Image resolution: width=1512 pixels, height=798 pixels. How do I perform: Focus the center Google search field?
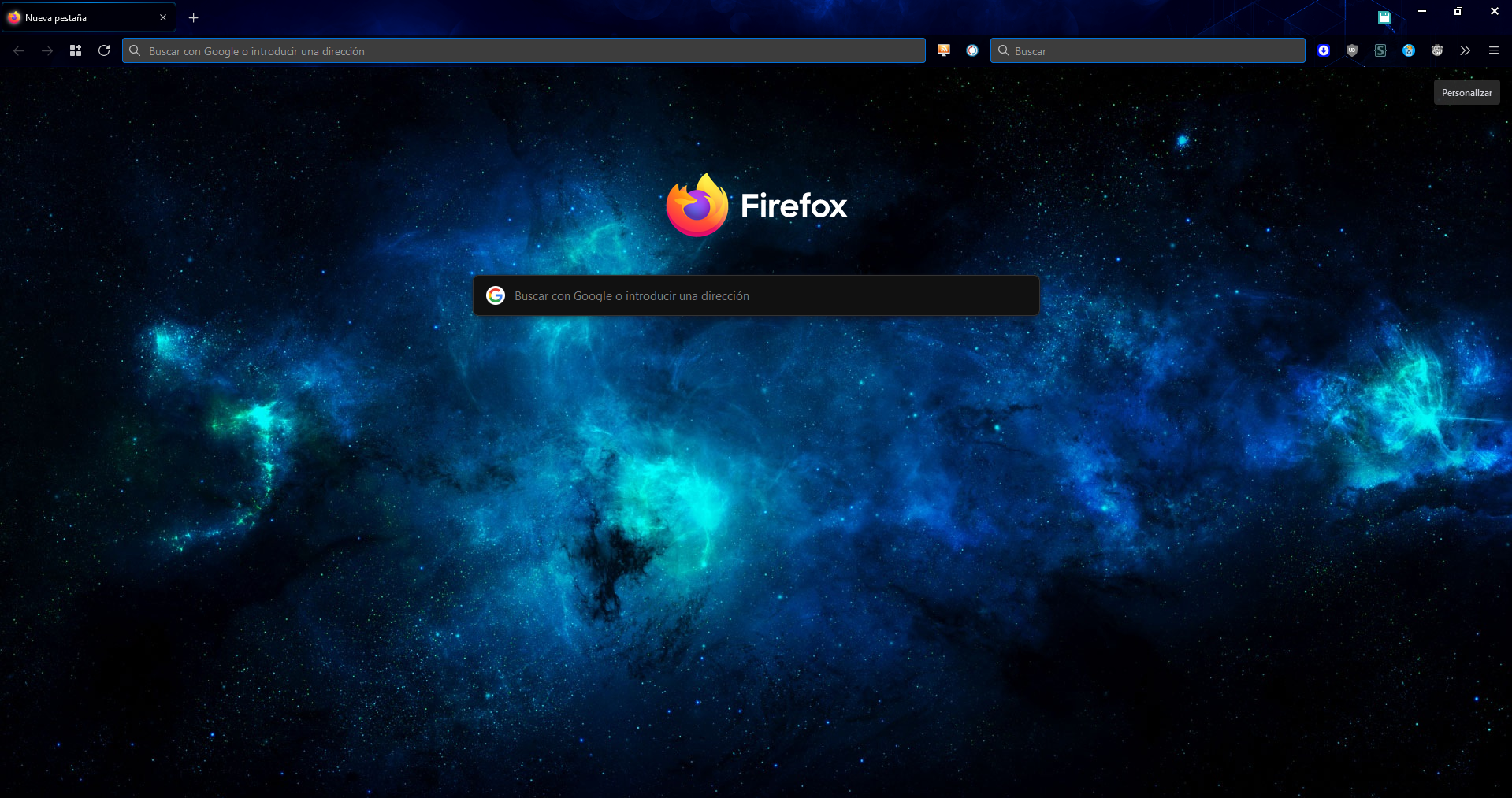(x=756, y=295)
